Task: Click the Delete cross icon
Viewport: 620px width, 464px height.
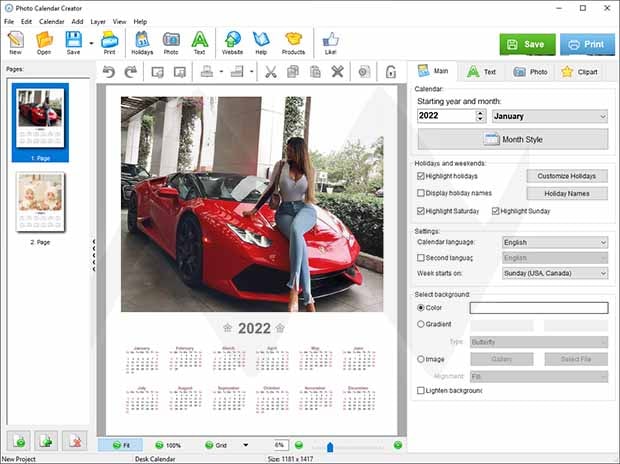Action: (337, 72)
